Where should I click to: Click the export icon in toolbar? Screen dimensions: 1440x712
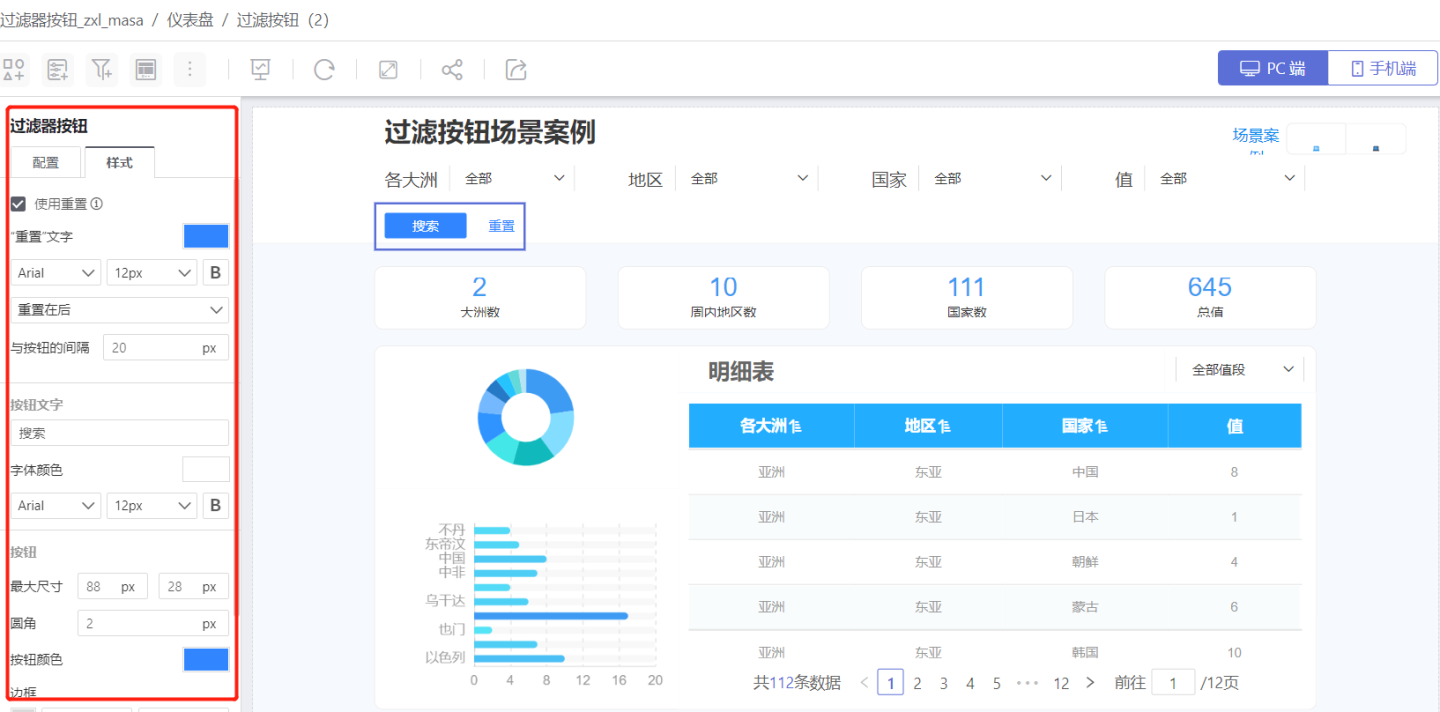point(516,69)
